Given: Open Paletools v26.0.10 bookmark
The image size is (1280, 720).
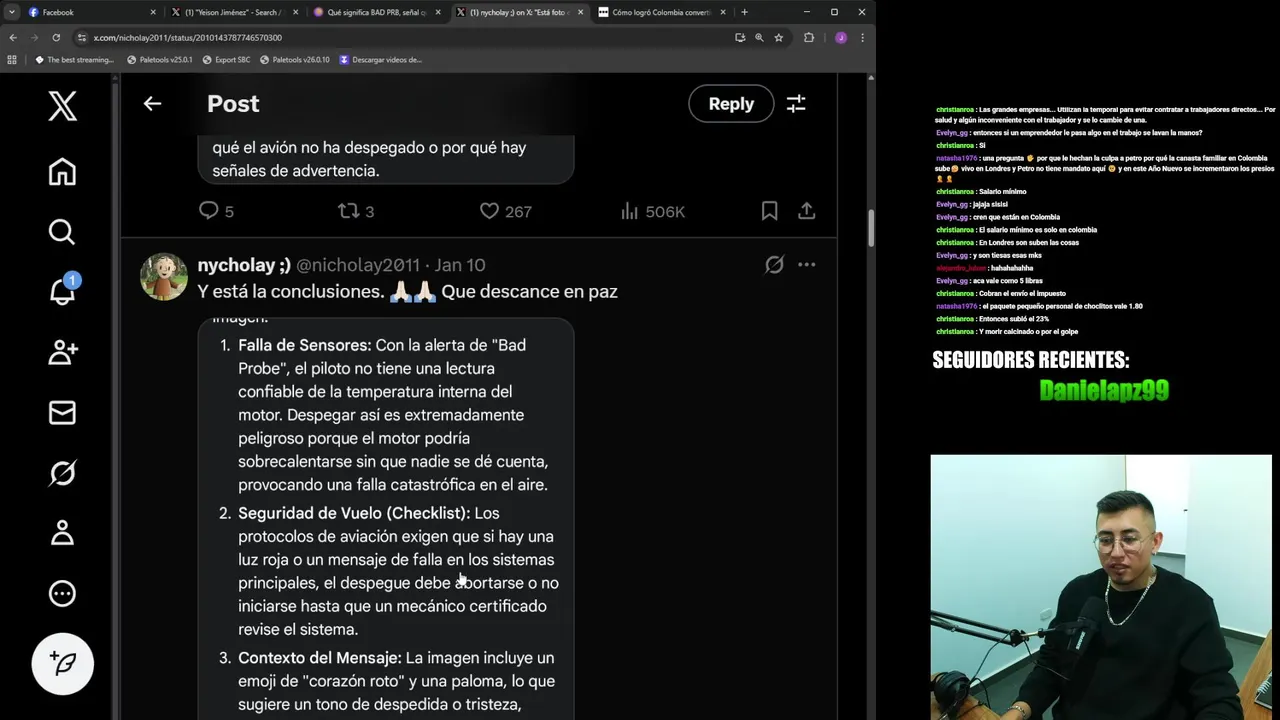Looking at the screenshot, I should (x=295, y=59).
